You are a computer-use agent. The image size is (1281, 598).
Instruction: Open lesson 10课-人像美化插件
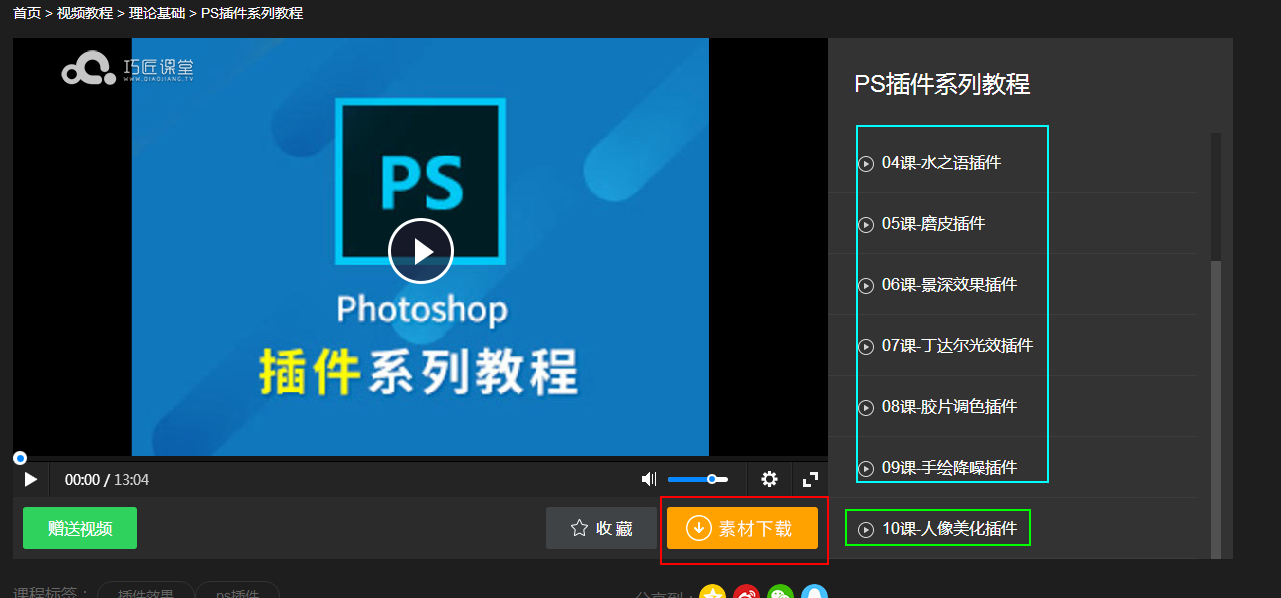(x=949, y=529)
